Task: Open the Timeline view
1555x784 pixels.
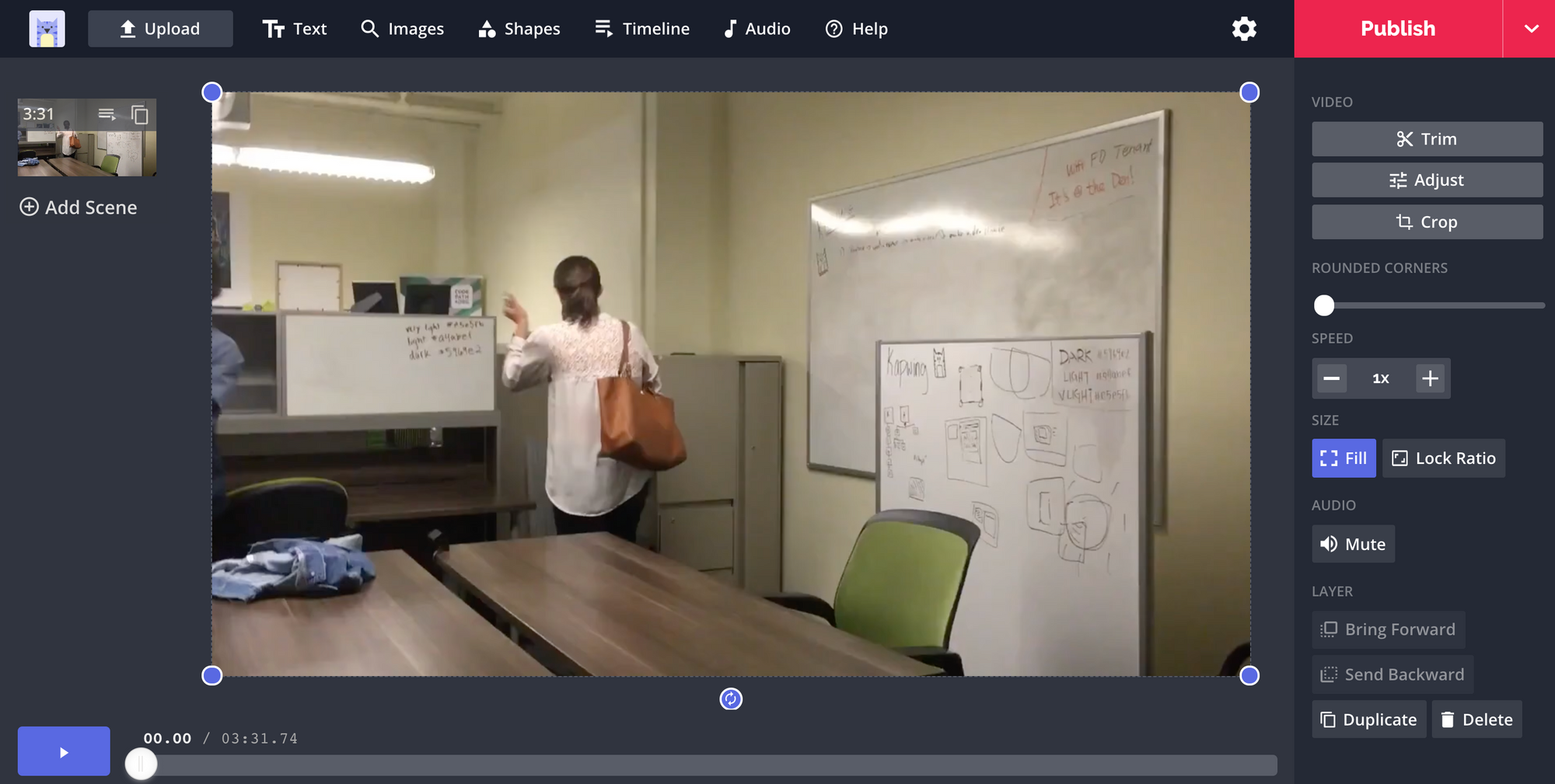Action: tap(641, 29)
